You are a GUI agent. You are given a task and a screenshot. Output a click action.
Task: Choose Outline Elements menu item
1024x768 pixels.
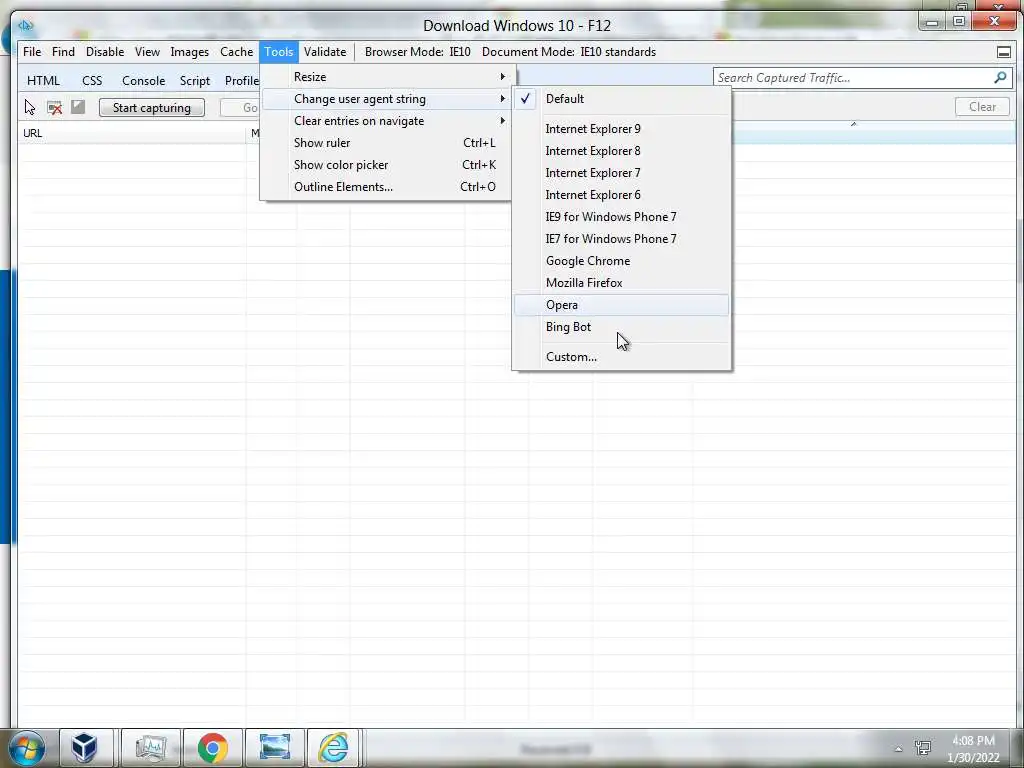[x=386, y=187]
